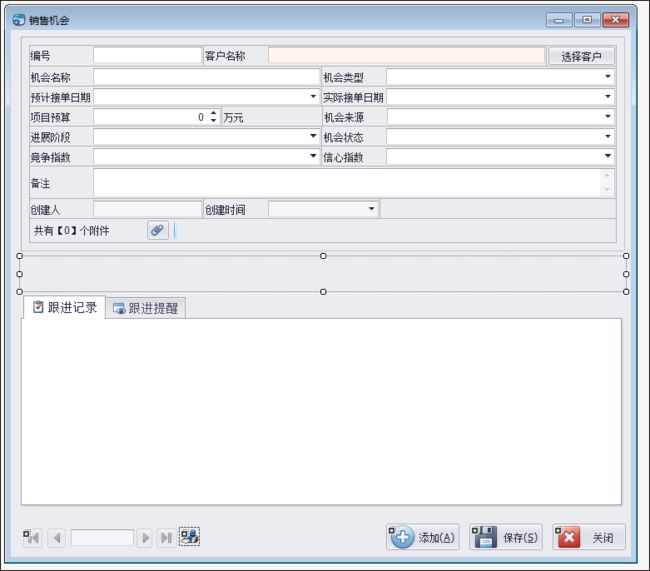The height and width of the screenshot is (571, 650).
Task: Minimize the 销售机会 window
Action: 558,20
